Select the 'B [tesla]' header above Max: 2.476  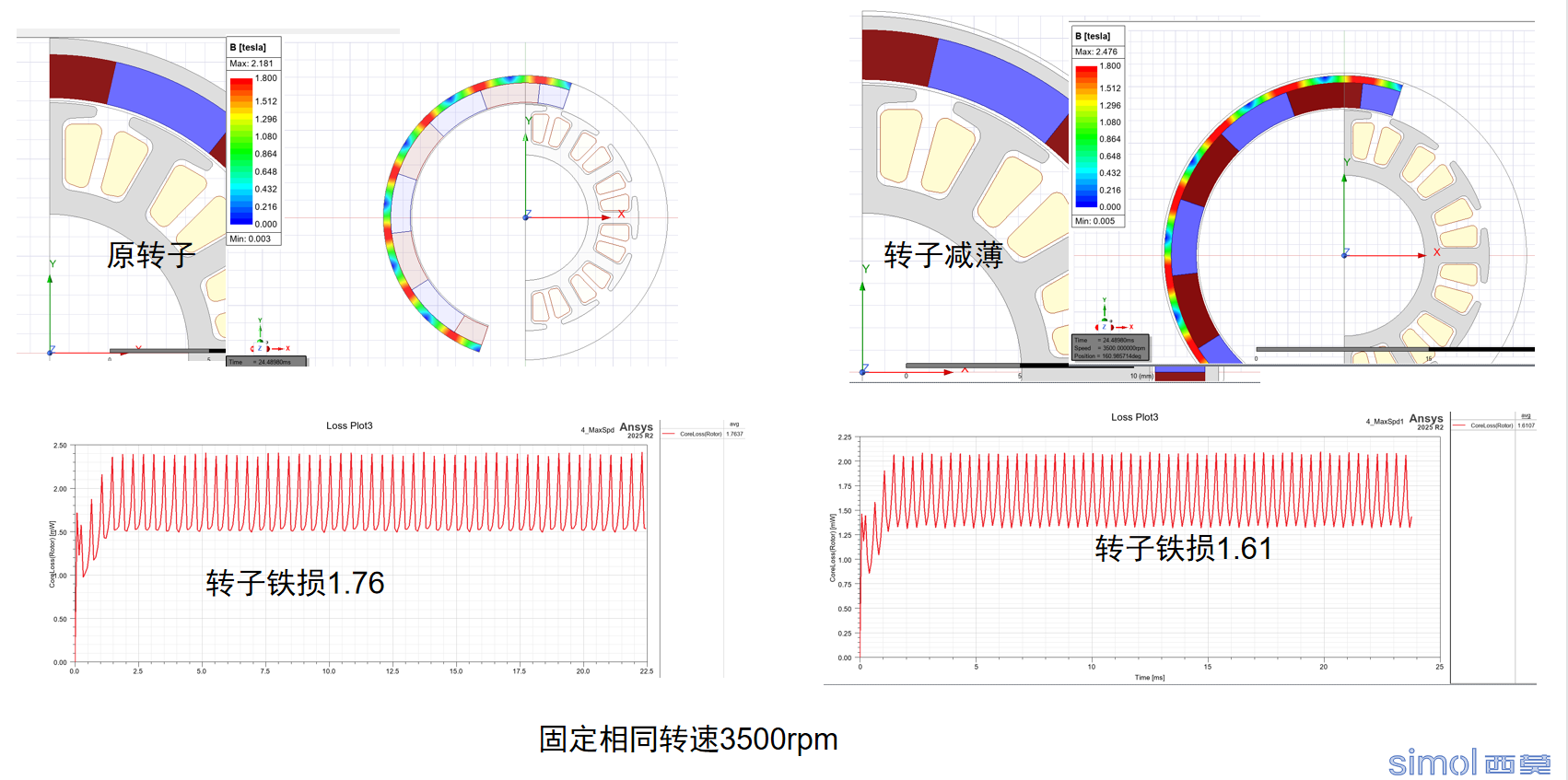[1093, 36]
